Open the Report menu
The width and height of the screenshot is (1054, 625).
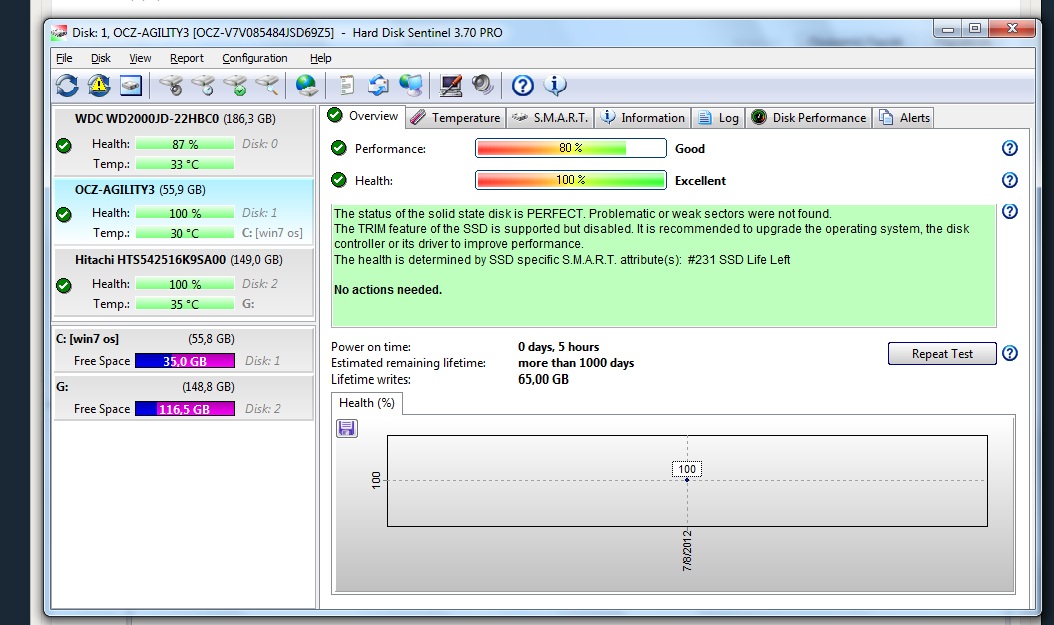pos(186,58)
